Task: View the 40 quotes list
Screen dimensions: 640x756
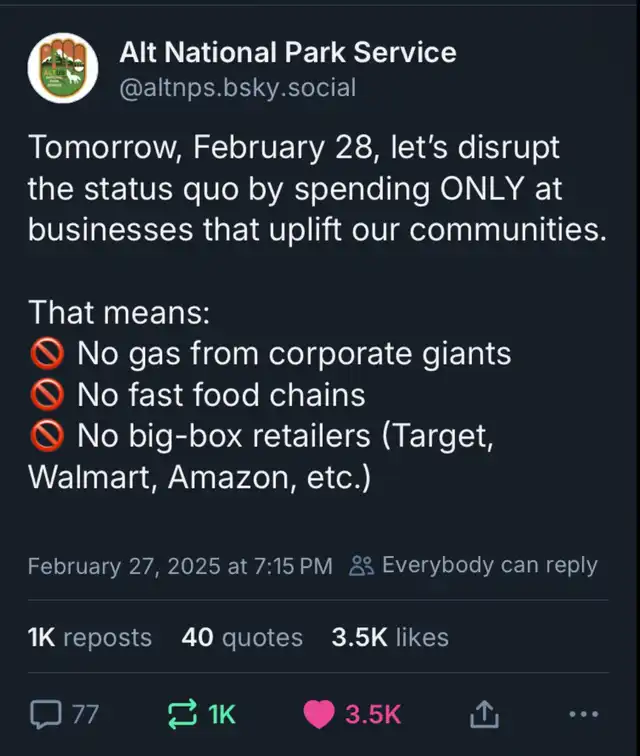Action: click(x=242, y=637)
